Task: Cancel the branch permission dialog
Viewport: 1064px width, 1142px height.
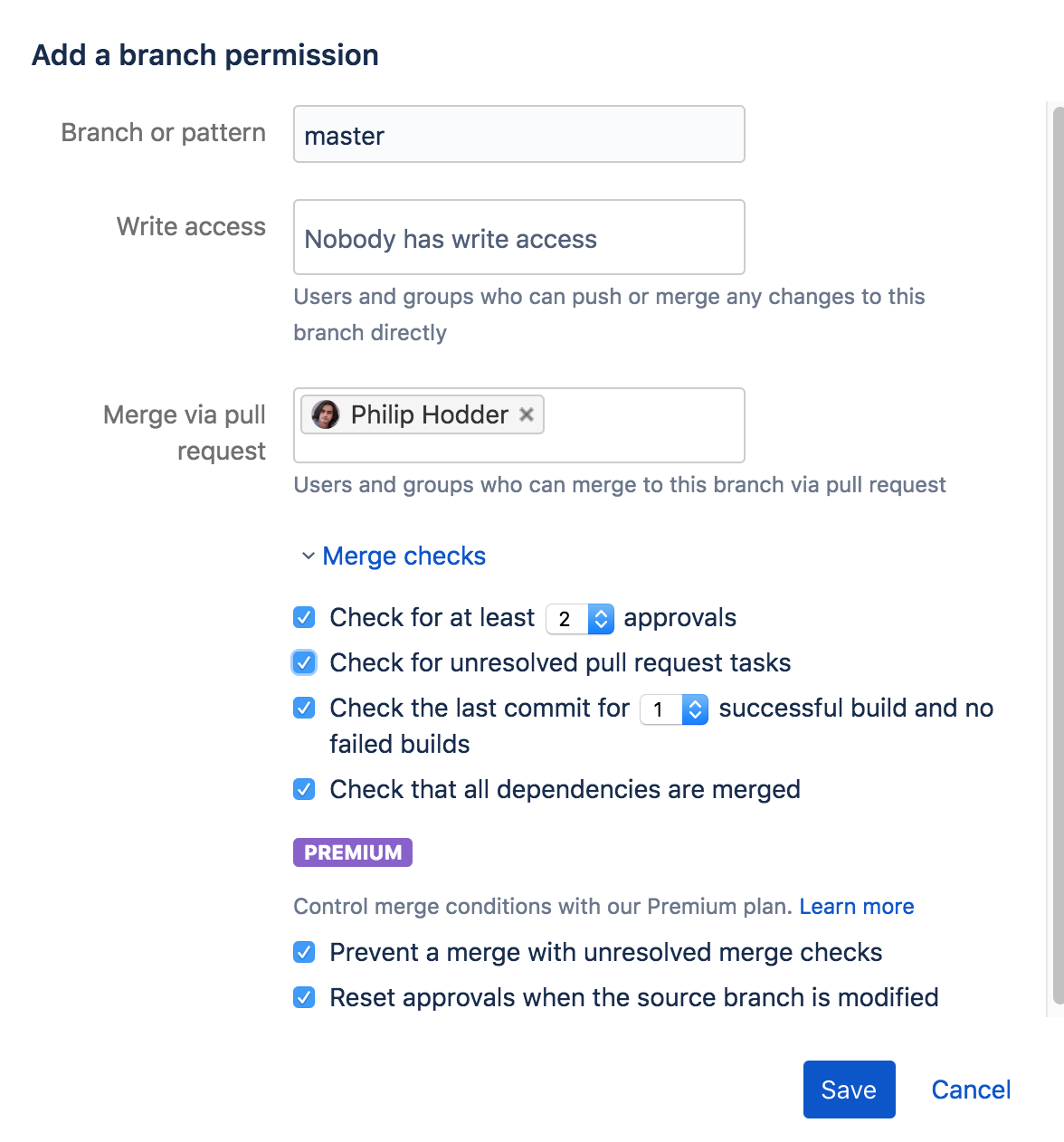Action: (970, 1089)
